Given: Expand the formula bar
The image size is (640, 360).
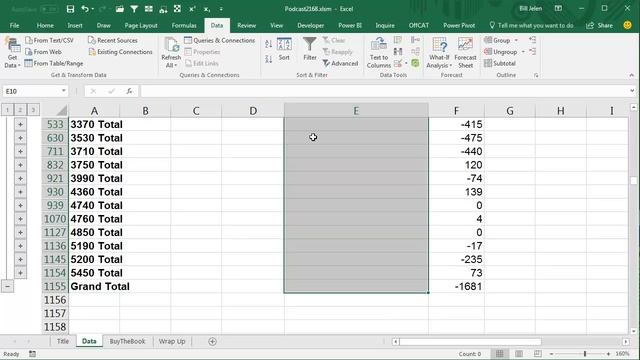Looking at the screenshot, I should coord(632,91).
